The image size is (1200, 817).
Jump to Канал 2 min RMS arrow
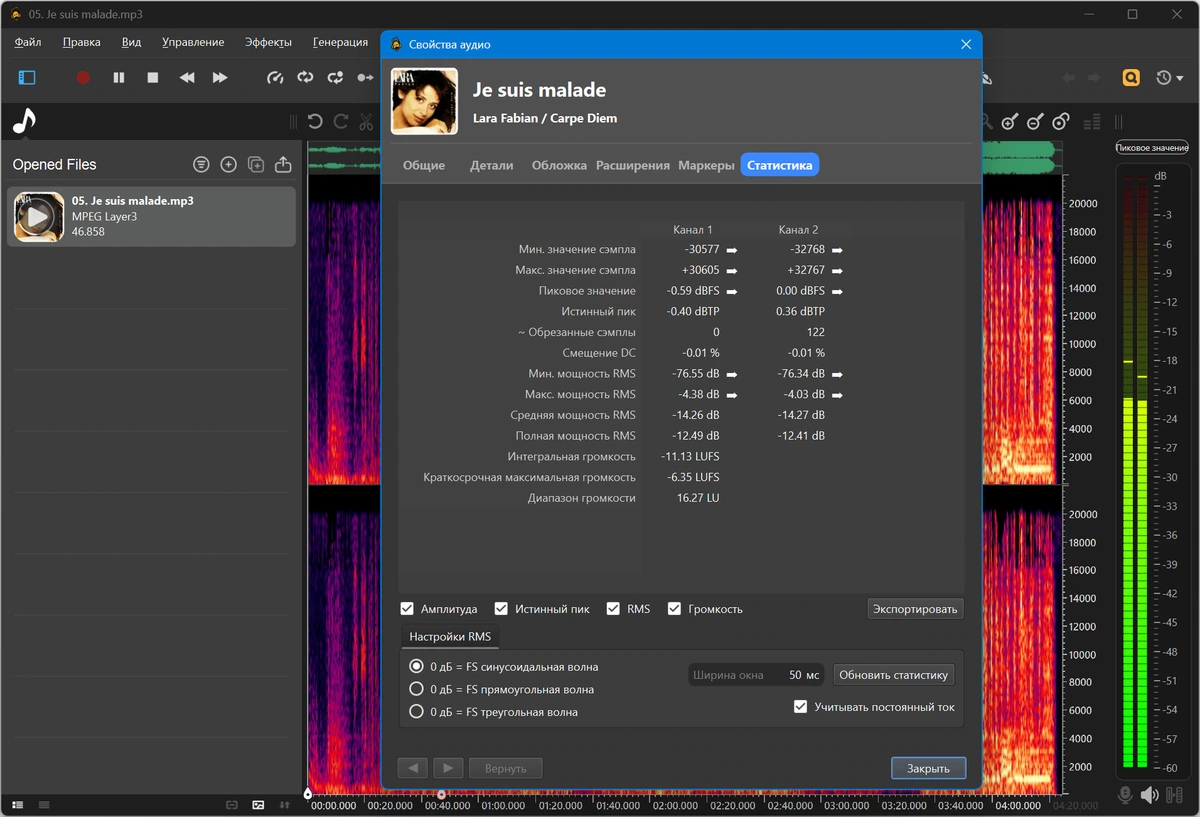[x=837, y=373]
